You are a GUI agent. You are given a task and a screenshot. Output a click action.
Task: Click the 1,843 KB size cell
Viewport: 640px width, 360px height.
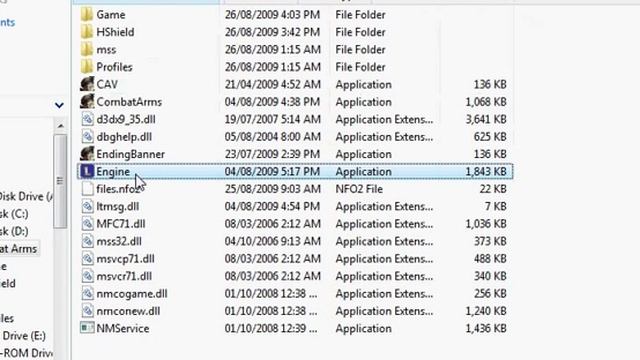pyautogui.click(x=486, y=172)
